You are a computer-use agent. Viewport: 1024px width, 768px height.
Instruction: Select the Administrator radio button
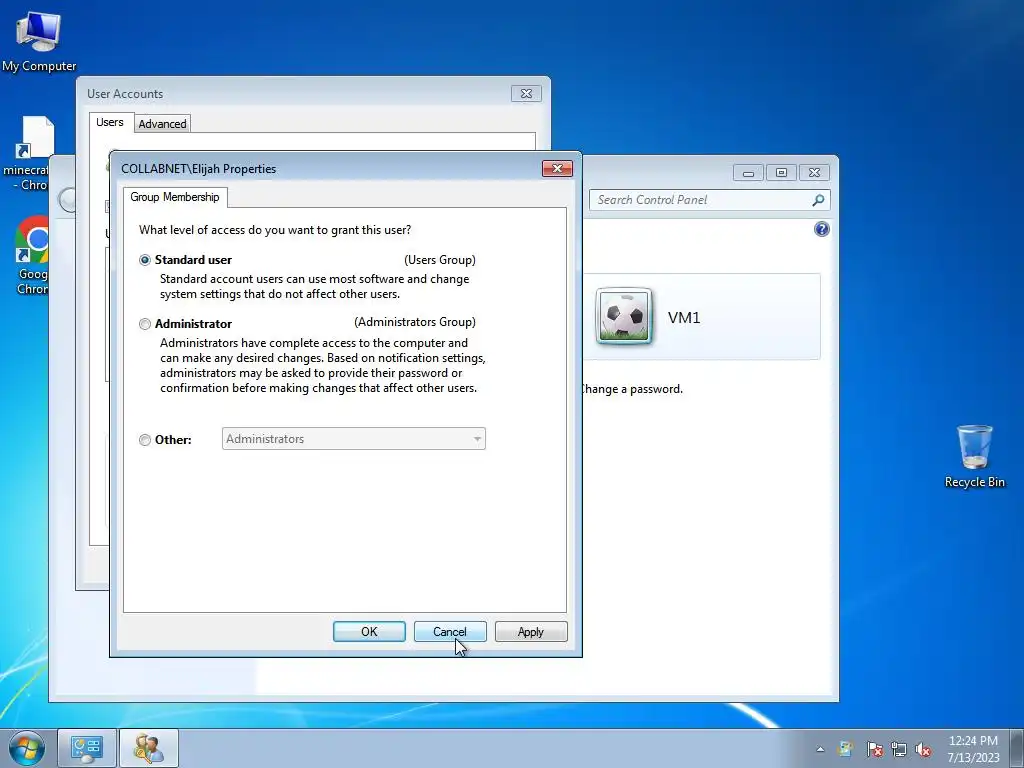coord(145,324)
